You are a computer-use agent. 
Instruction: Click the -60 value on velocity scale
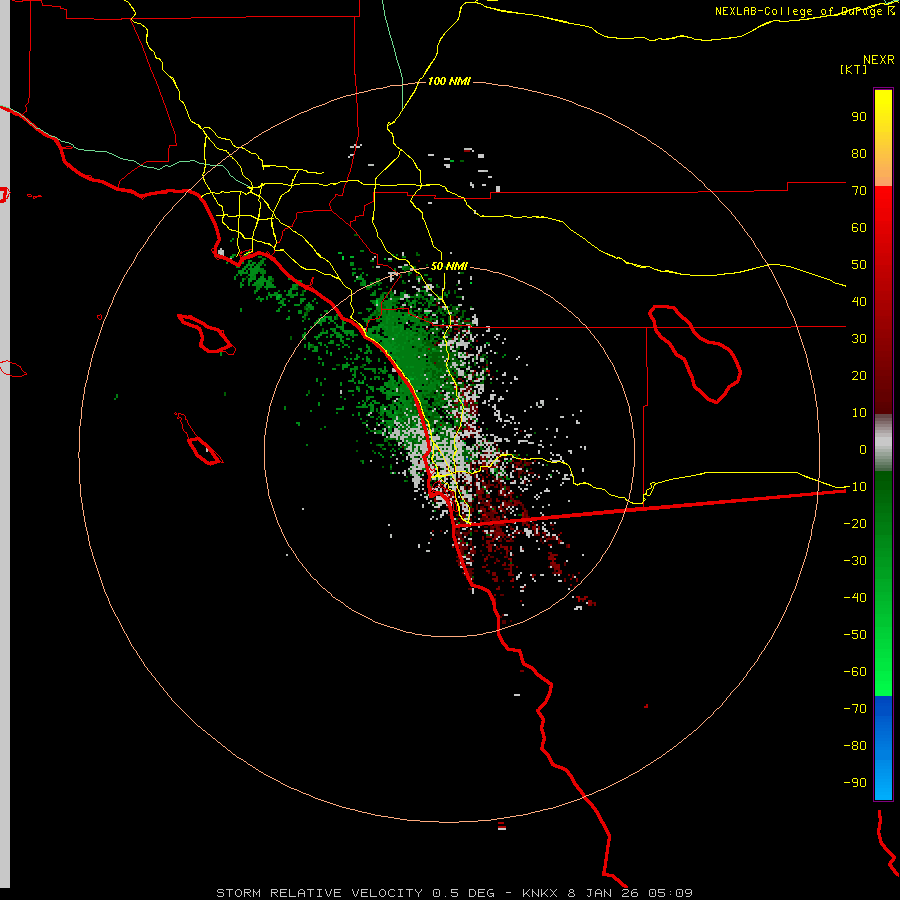click(855, 672)
